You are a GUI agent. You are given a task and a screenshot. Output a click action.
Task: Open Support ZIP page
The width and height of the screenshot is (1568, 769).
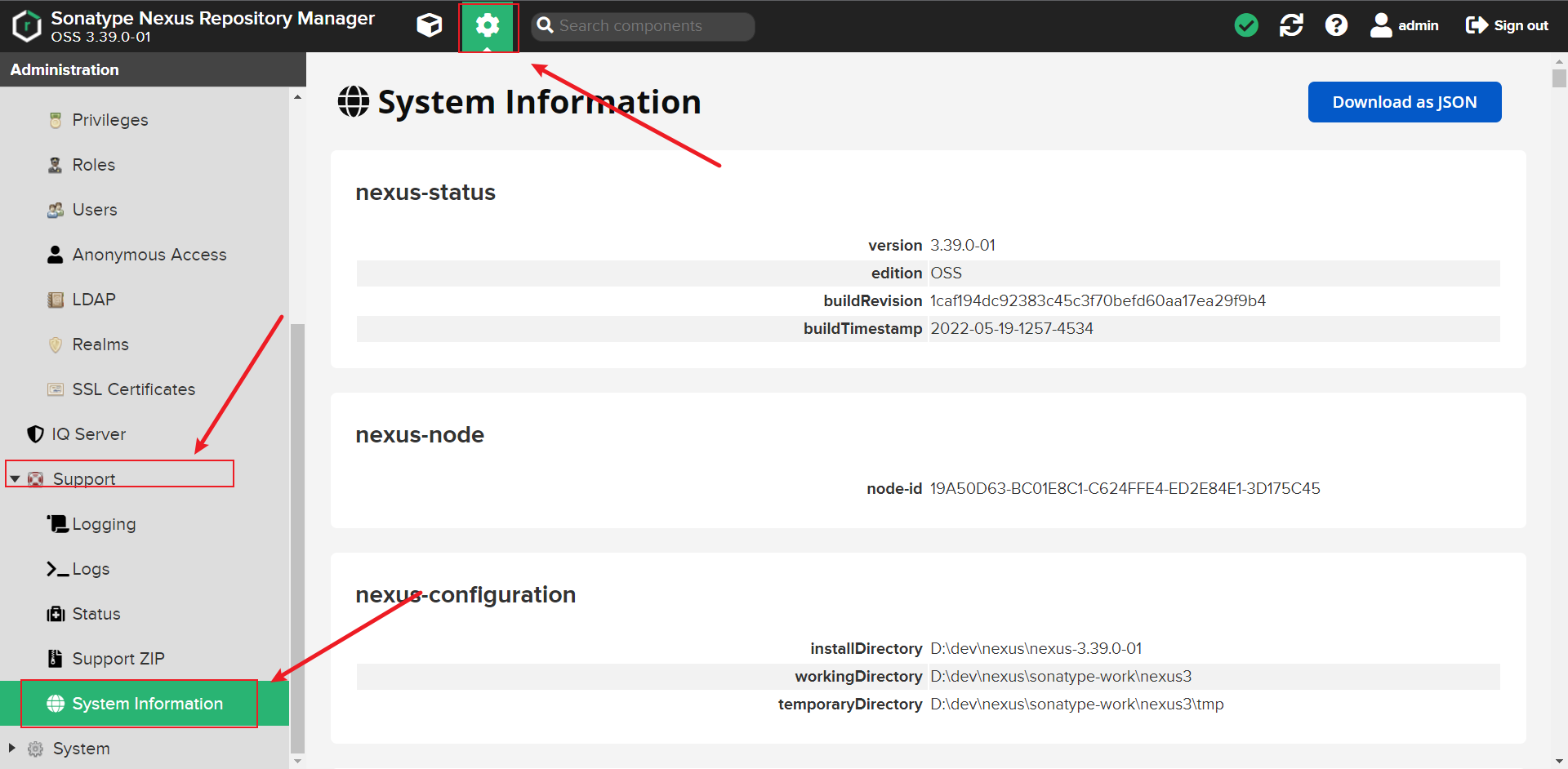[x=118, y=659]
